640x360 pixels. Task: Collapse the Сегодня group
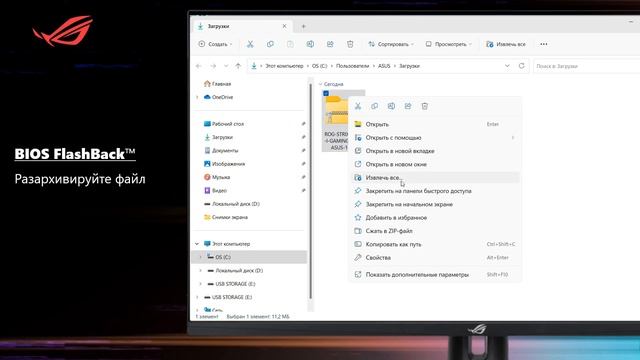[x=320, y=84]
